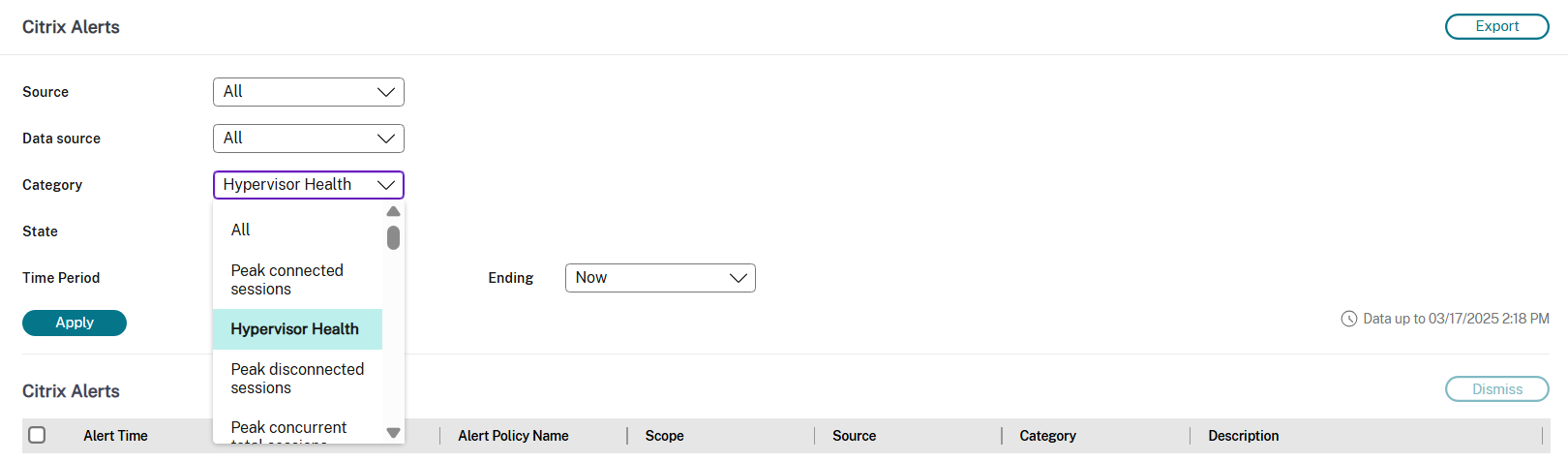Choose Peak connected sessions option
Screen dimensions: 1568x462
click(287, 280)
